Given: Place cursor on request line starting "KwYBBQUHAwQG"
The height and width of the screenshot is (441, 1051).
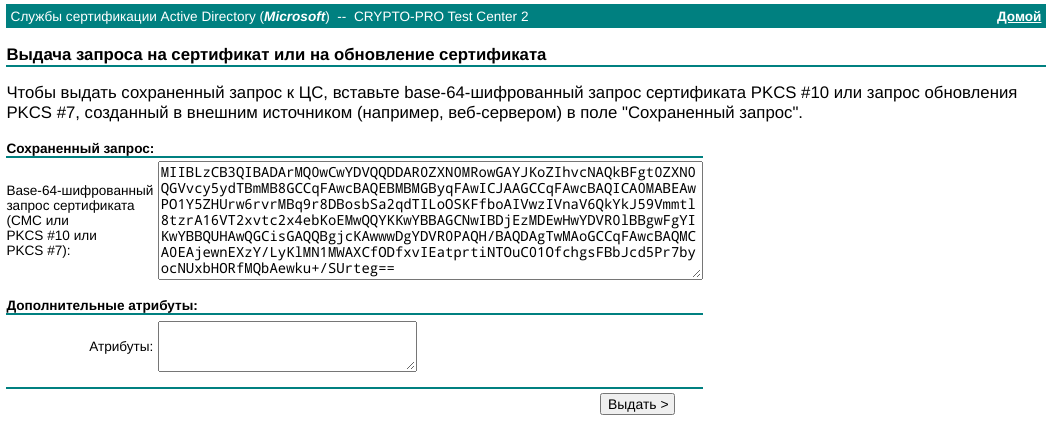Looking at the screenshot, I should pos(430,237).
